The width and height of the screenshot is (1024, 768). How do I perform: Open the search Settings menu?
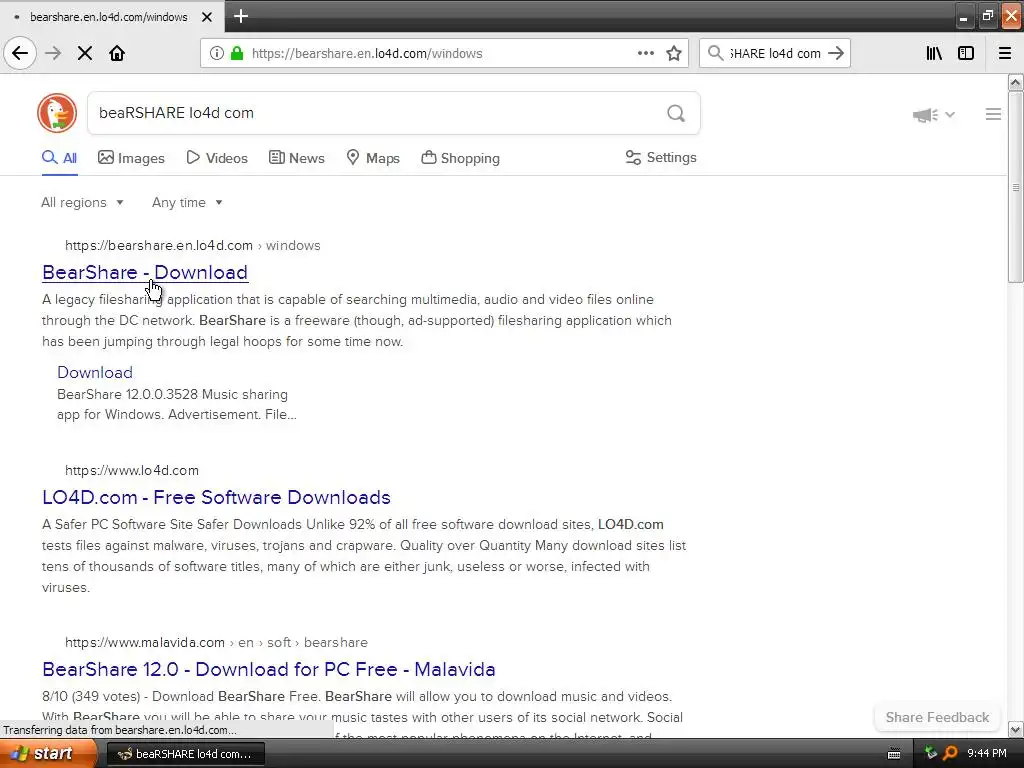(661, 157)
